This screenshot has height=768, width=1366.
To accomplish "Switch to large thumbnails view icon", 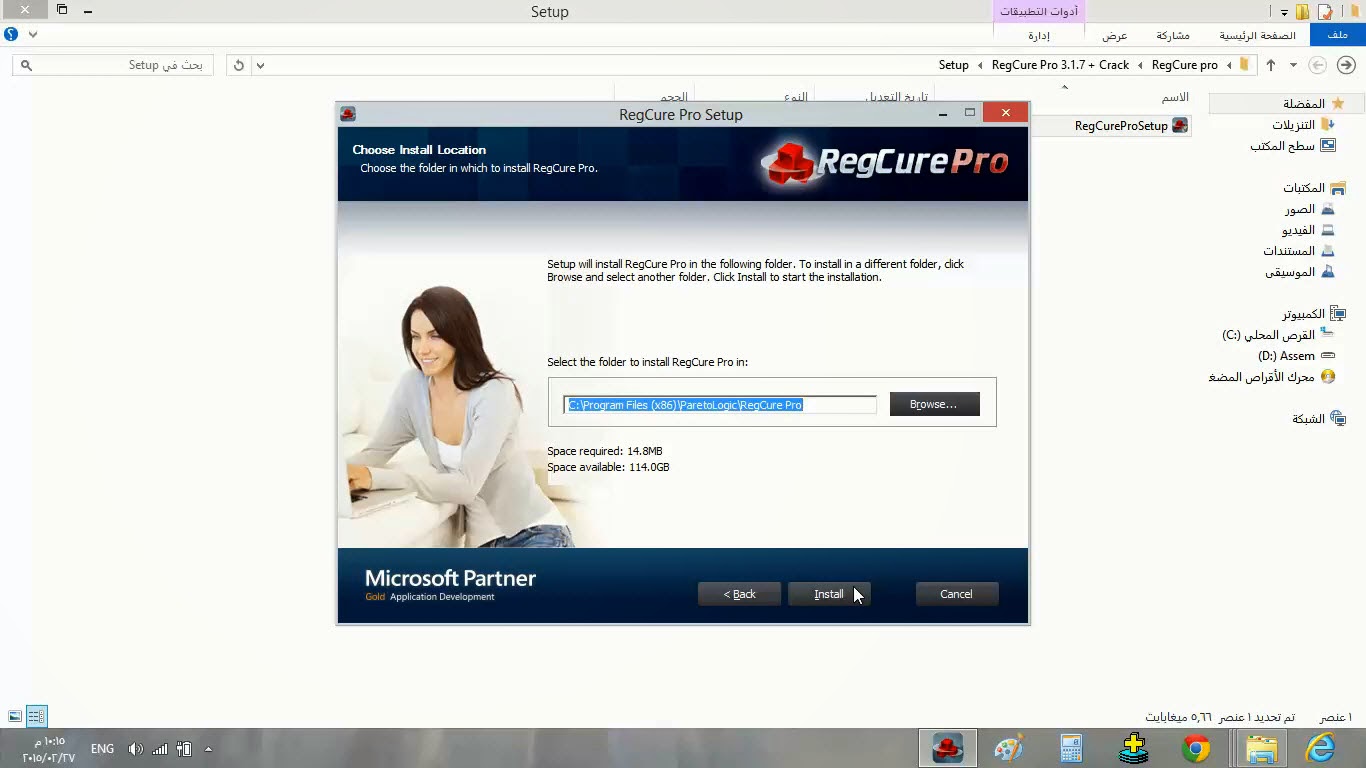I will tap(15, 717).
